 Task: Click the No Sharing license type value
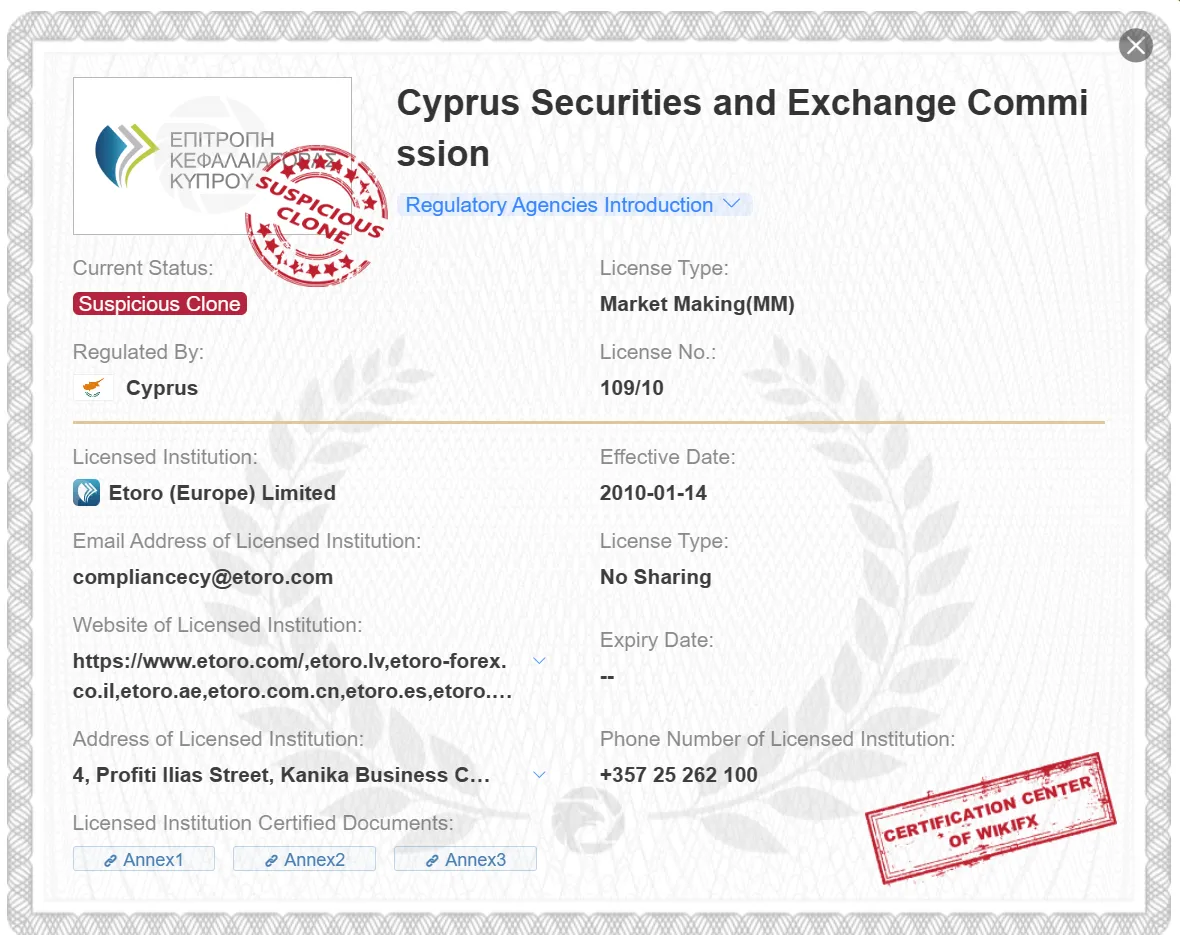point(655,577)
